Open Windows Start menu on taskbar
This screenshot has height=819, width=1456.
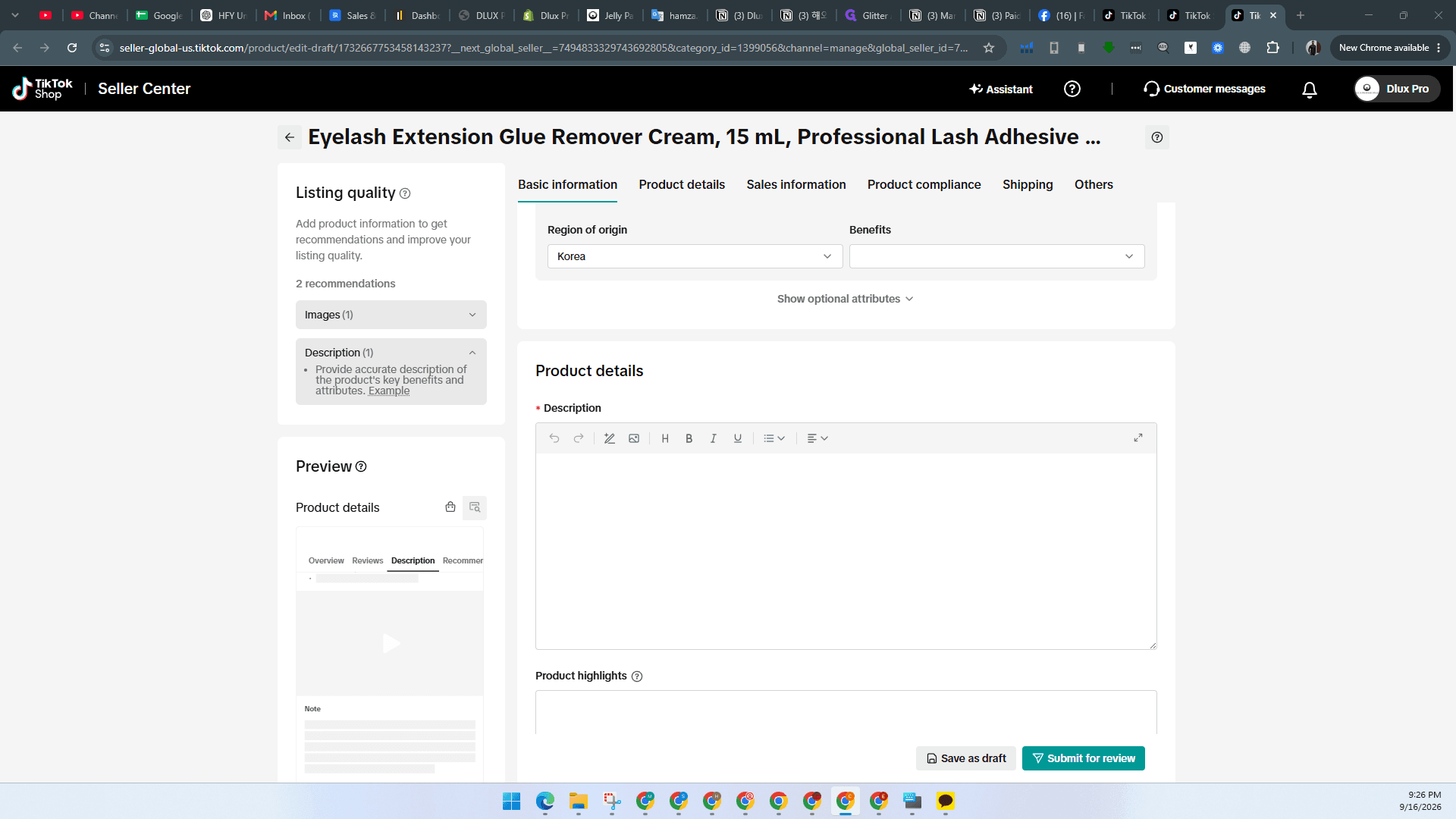pyautogui.click(x=512, y=802)
